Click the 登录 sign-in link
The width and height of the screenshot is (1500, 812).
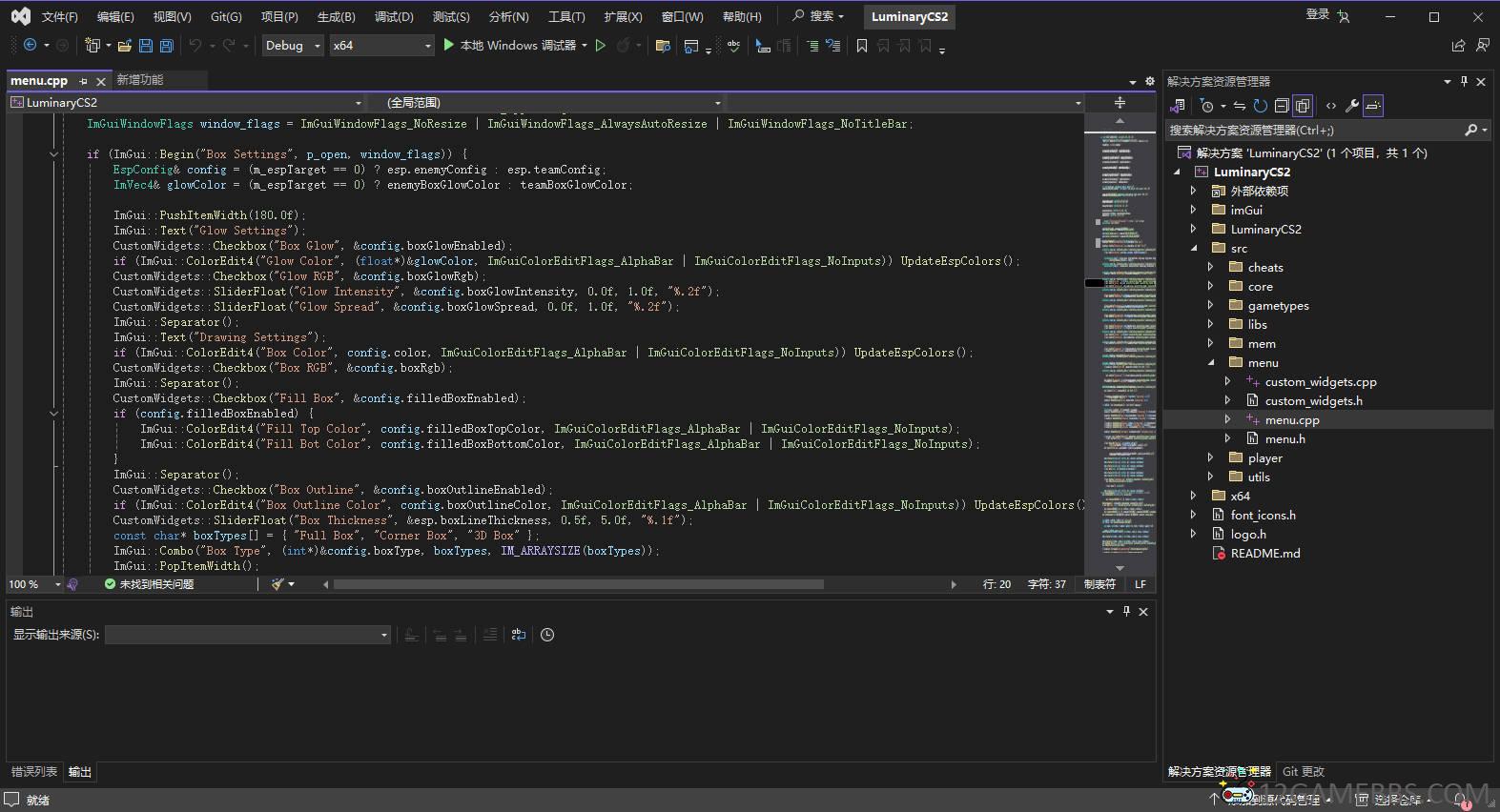(1317, 14)
